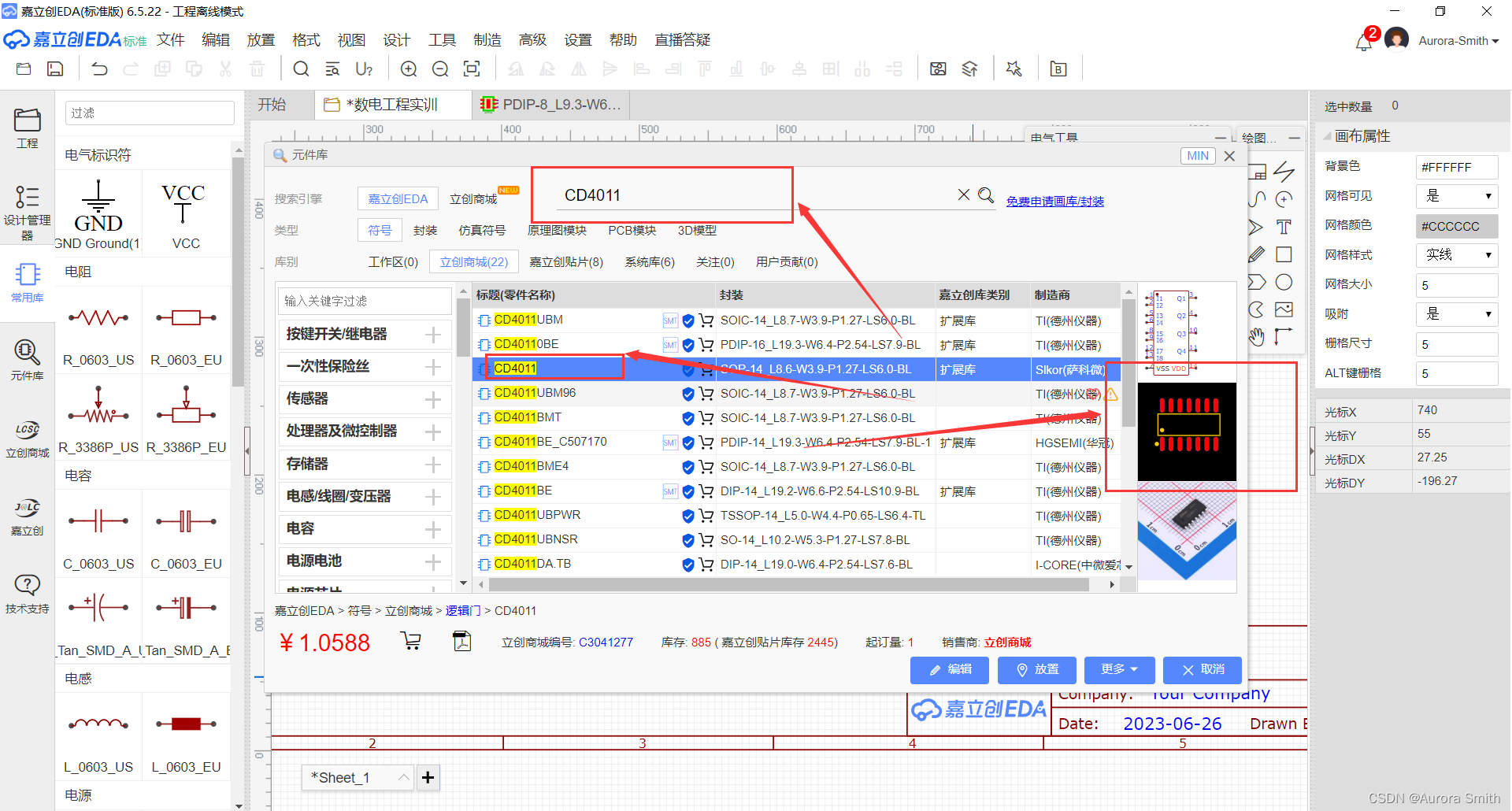Open the 网格样式 dropdown
The width and height of the screenshot is (1512, 811).
point(1456,255)
